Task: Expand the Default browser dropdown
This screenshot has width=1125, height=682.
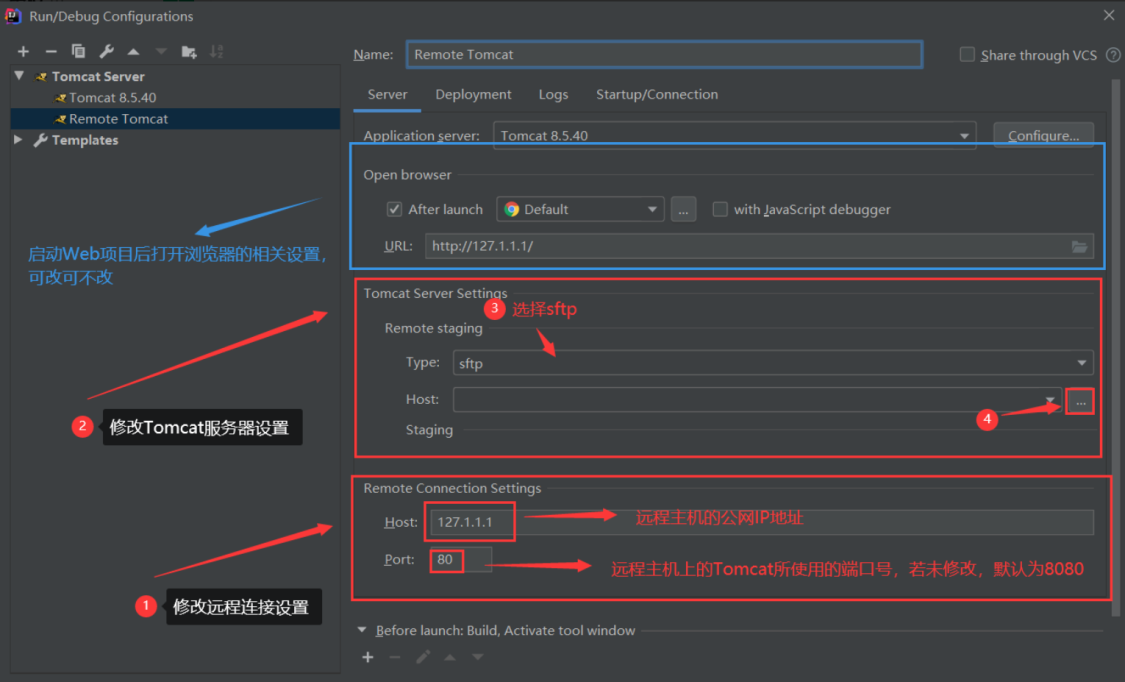Action: pyautogui.click(x=580, y=209)
